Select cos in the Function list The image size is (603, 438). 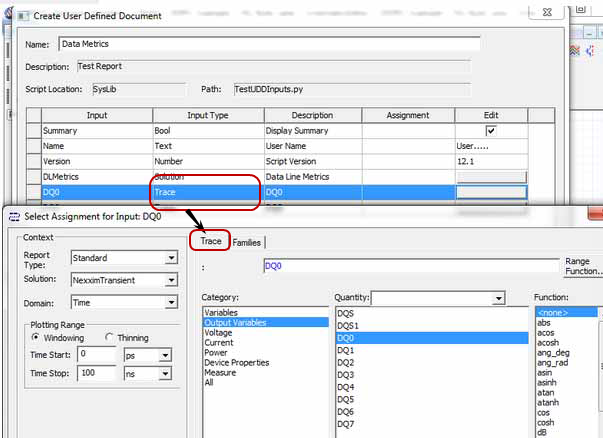pyautogui.click(x=543, y=413)
